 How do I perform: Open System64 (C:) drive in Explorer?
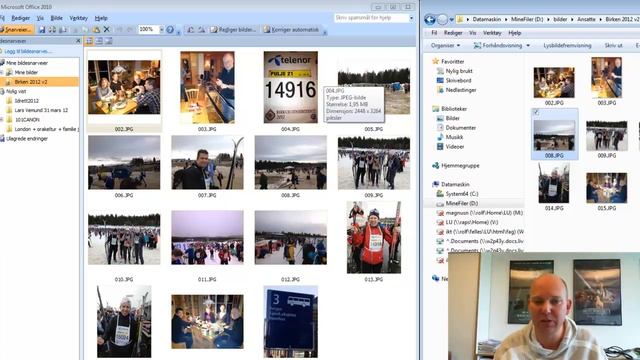point(457,194)
